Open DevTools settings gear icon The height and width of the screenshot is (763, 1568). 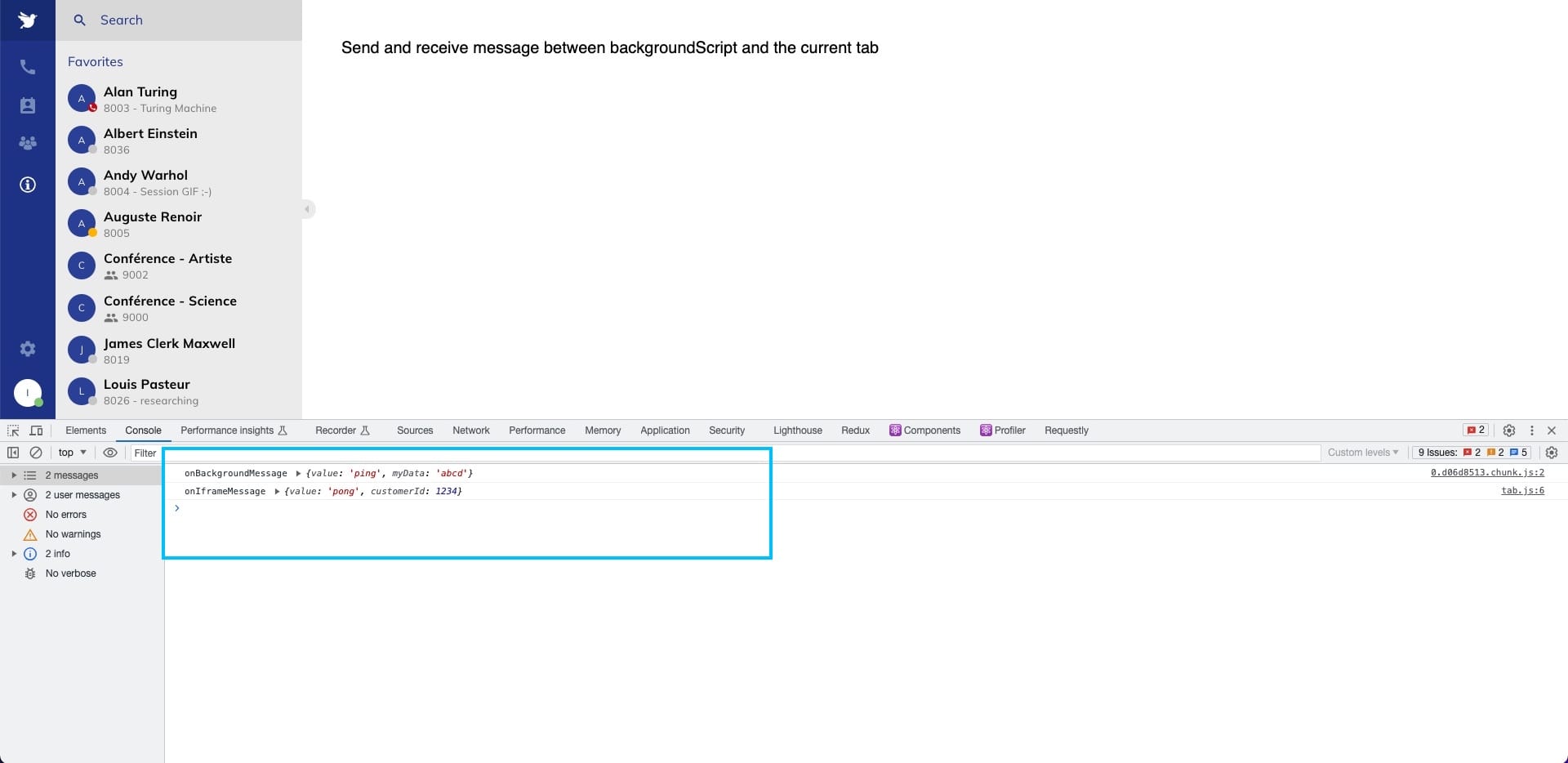coord(1509,431)
